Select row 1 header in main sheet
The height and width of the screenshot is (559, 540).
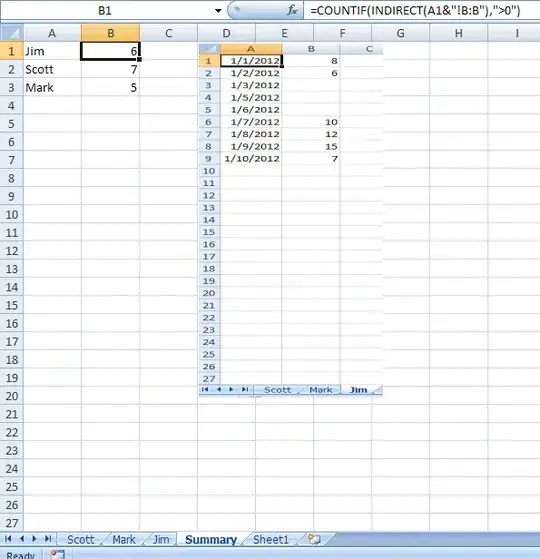click(12, 51)
